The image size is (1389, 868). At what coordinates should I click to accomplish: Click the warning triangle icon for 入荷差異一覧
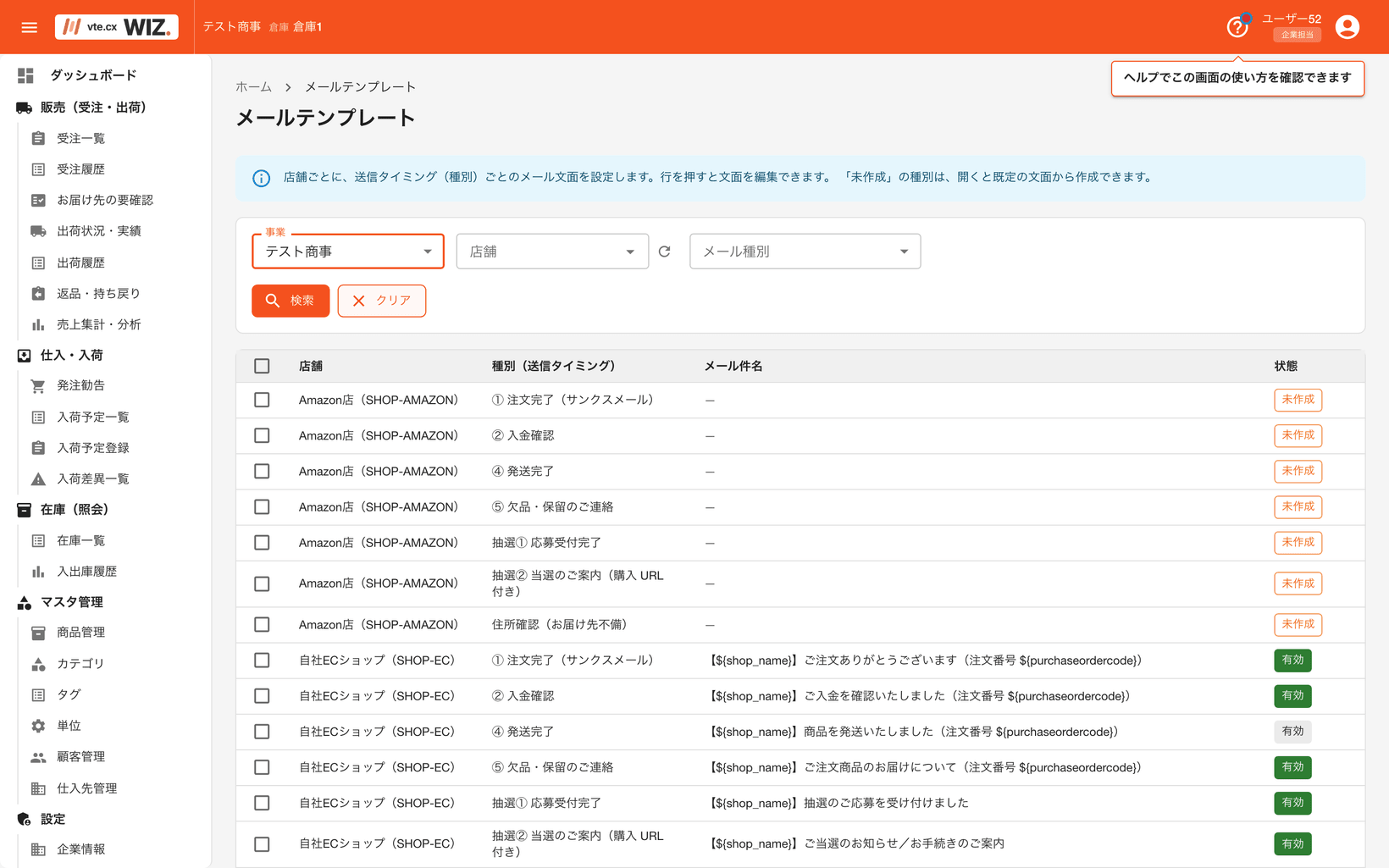coord(38,478)
